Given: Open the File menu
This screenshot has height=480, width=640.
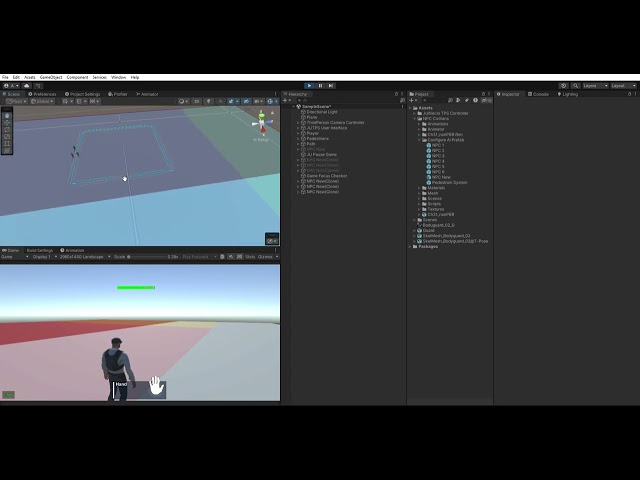Looking at the screenshot, I should [x=5, y=77].
